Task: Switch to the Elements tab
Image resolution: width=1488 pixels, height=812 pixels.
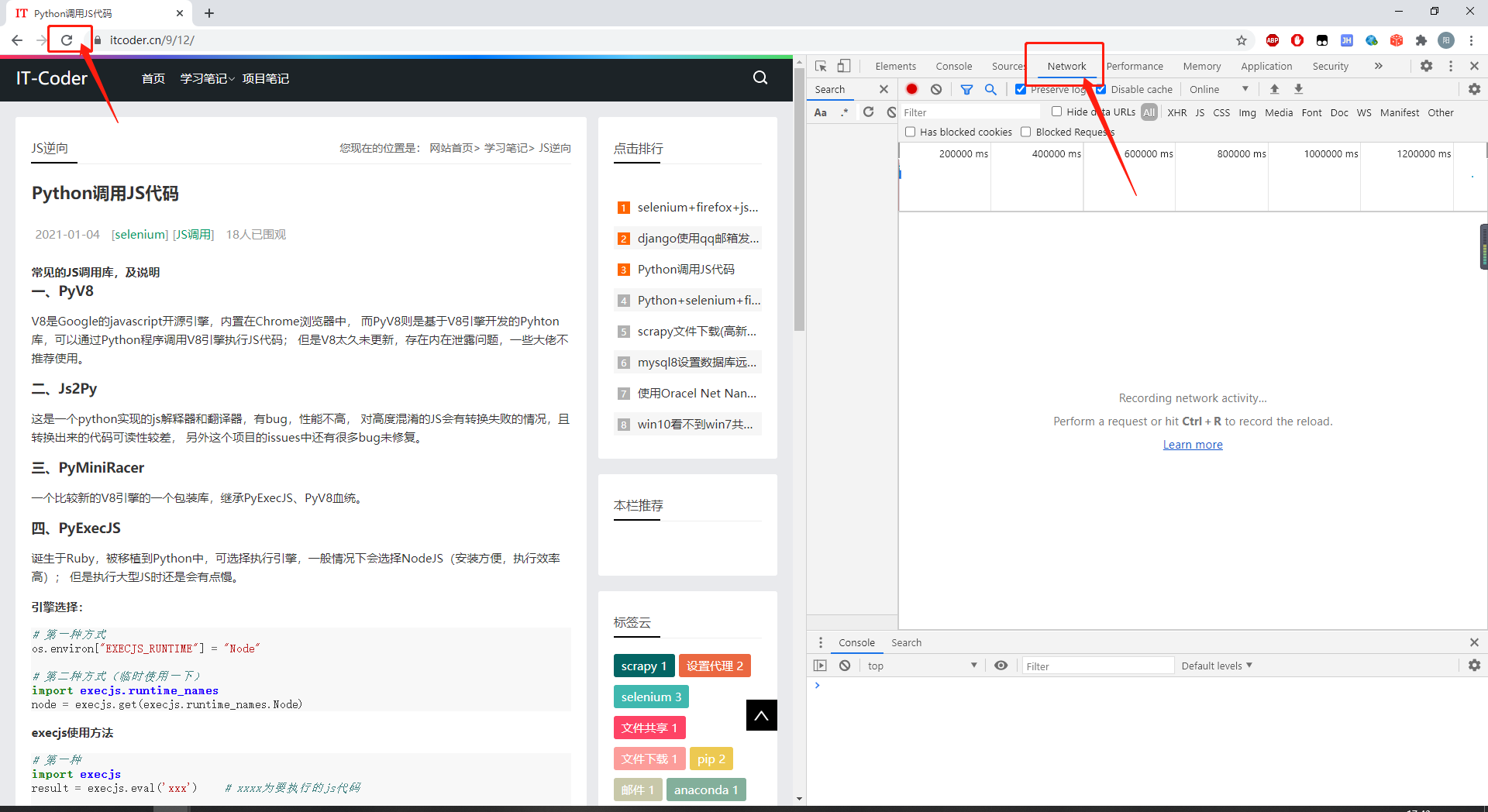Action: tap(895, 66)
